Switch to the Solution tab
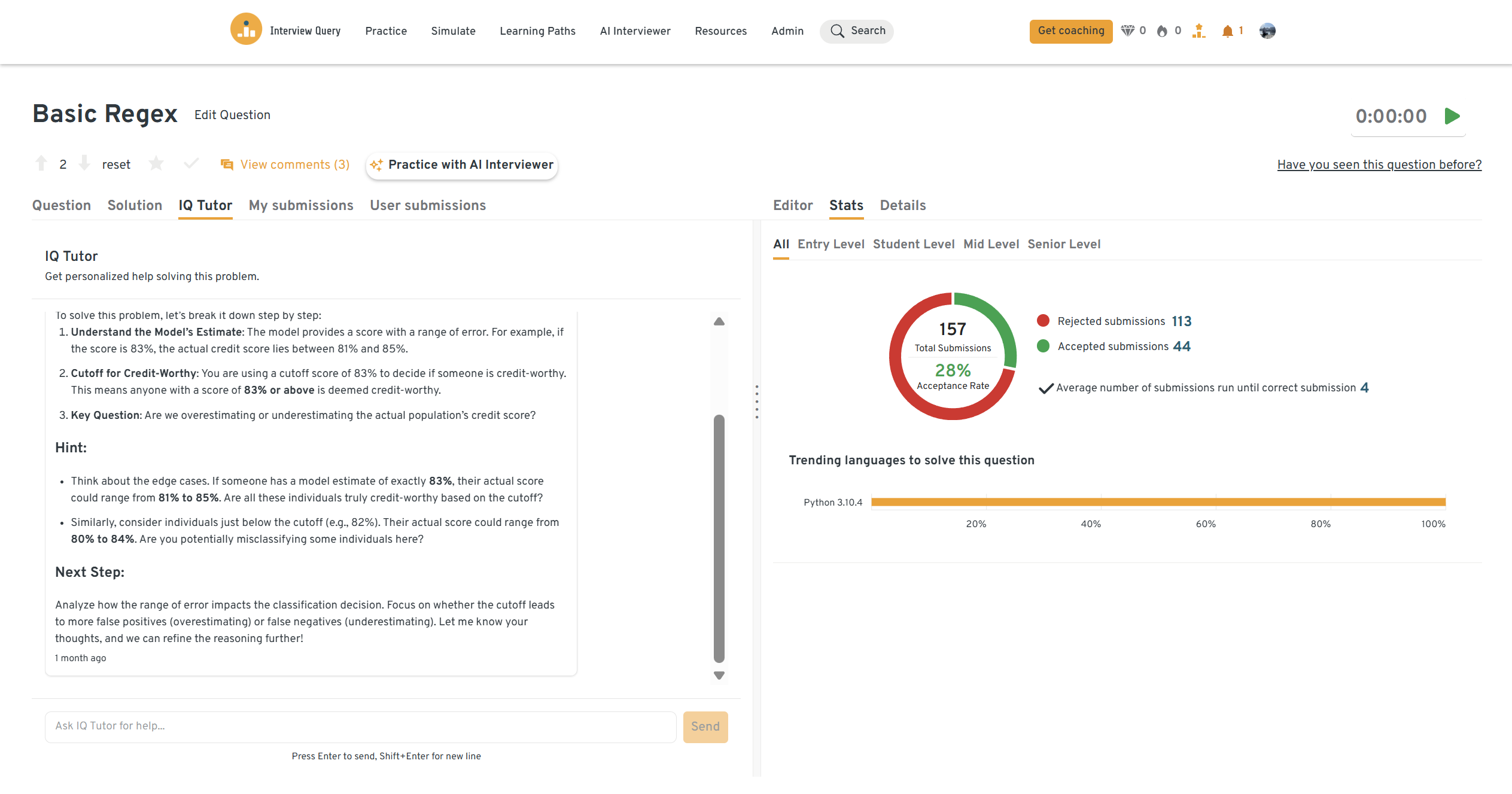This screenshot has width=1512, height=794. [x=135, y=205]
